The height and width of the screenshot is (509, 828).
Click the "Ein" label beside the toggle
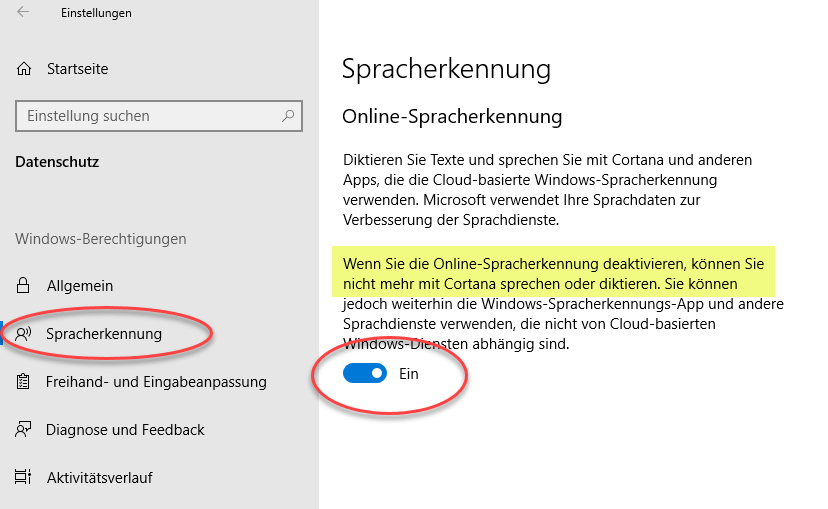408,374
